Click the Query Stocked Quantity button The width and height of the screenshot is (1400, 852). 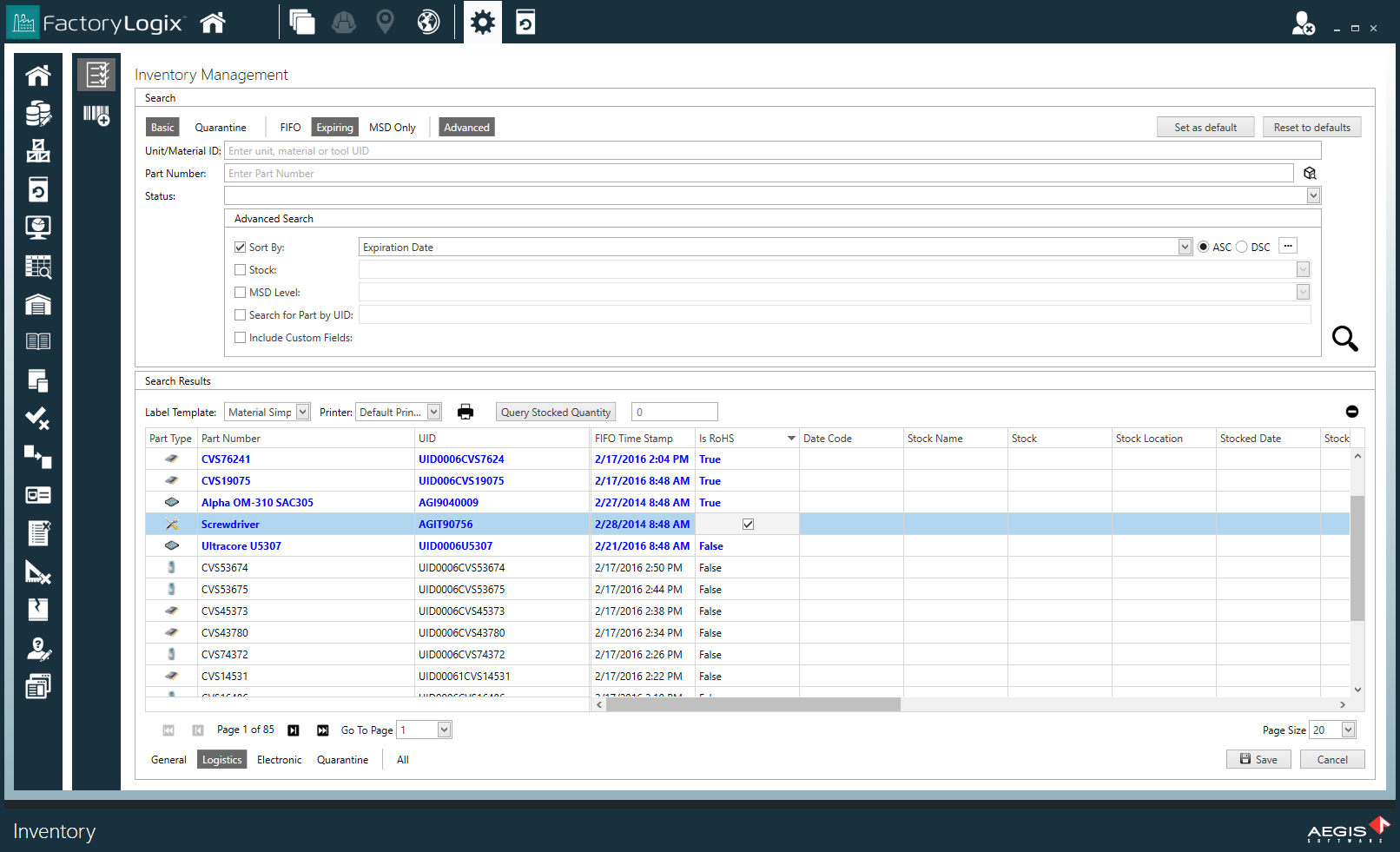pyautogui.click(x=555, y=412)
